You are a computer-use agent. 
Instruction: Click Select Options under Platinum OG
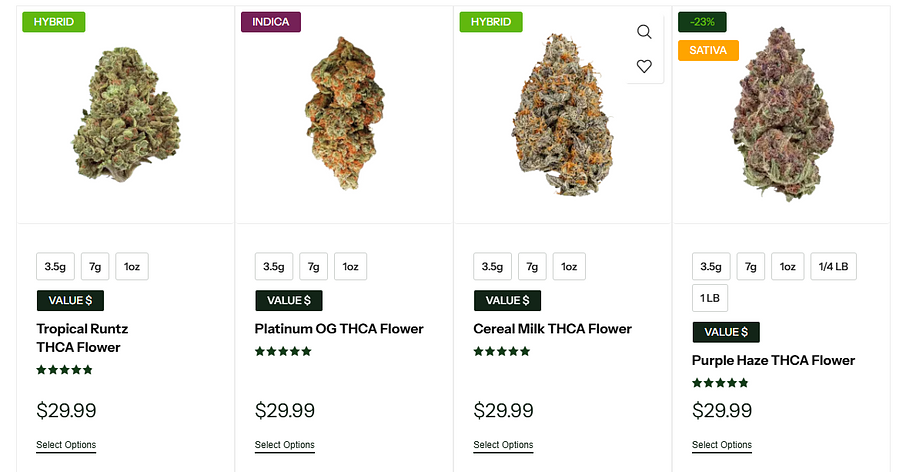[x=284, y=445]
